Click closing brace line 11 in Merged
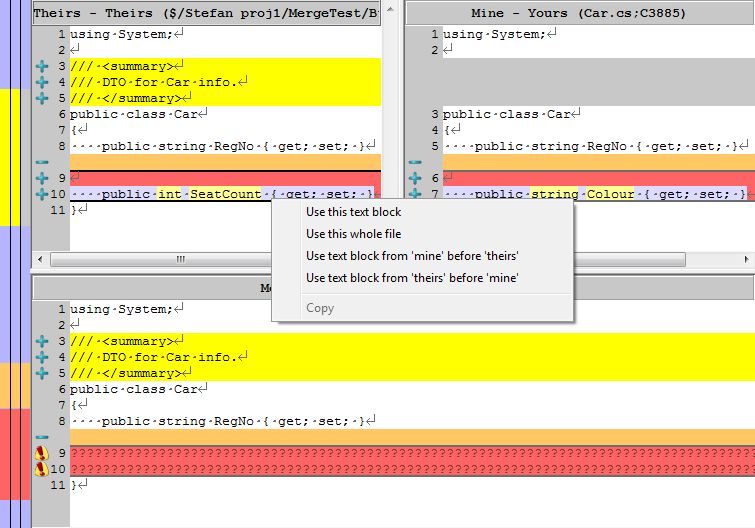The image size is (755, 528). tap(412, 485)
